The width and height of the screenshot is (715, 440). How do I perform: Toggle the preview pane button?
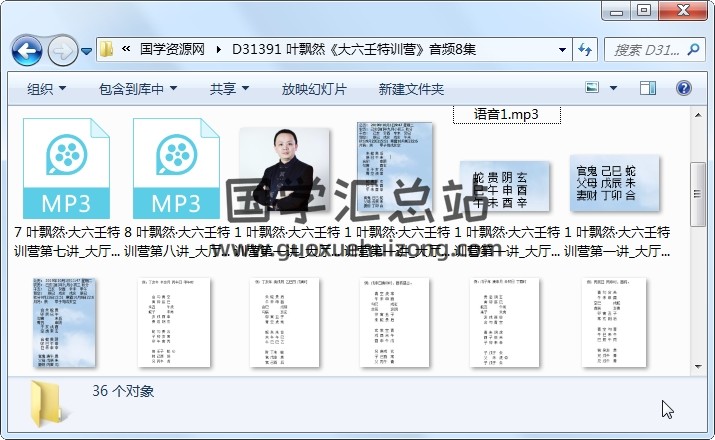[650, 89]
